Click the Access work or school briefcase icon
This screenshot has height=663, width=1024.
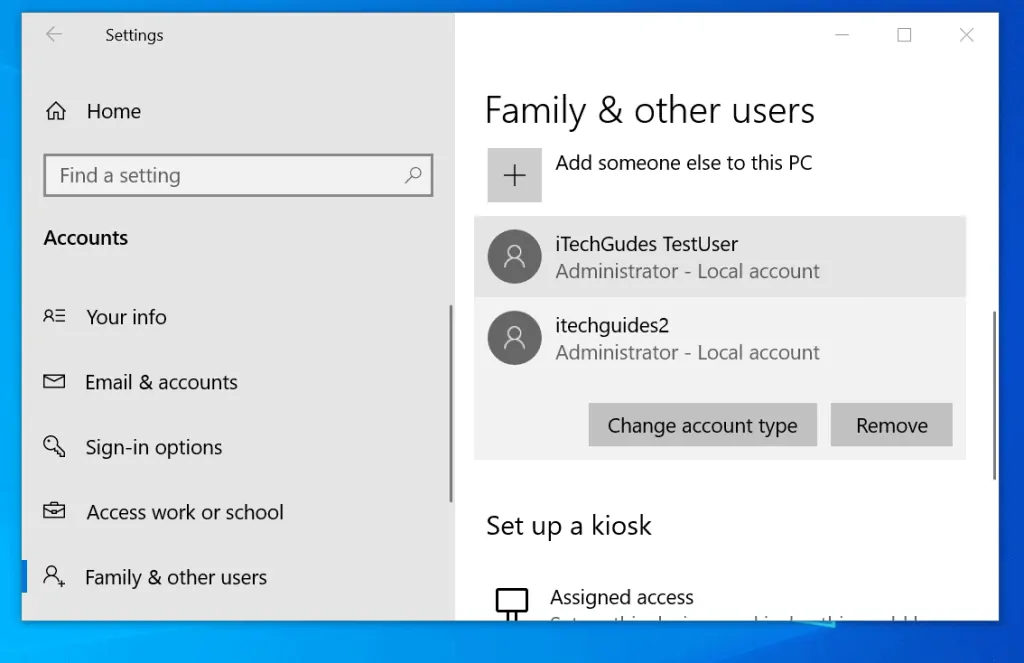click(54, 512)
